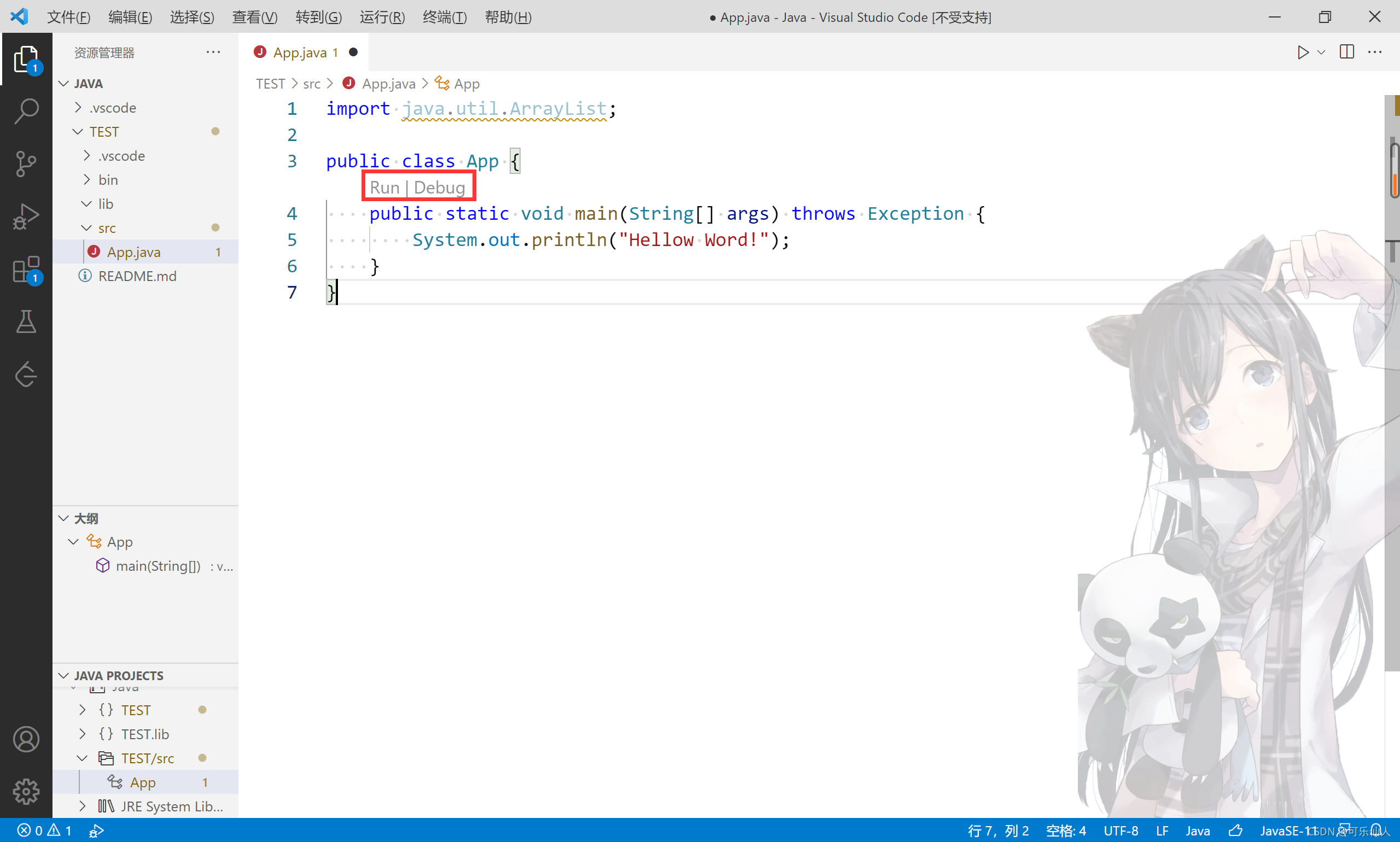Show errors and warnings in status bar
Image resolution: width=1400 pixels, height=842 pixels.
[x=44, y=831]
